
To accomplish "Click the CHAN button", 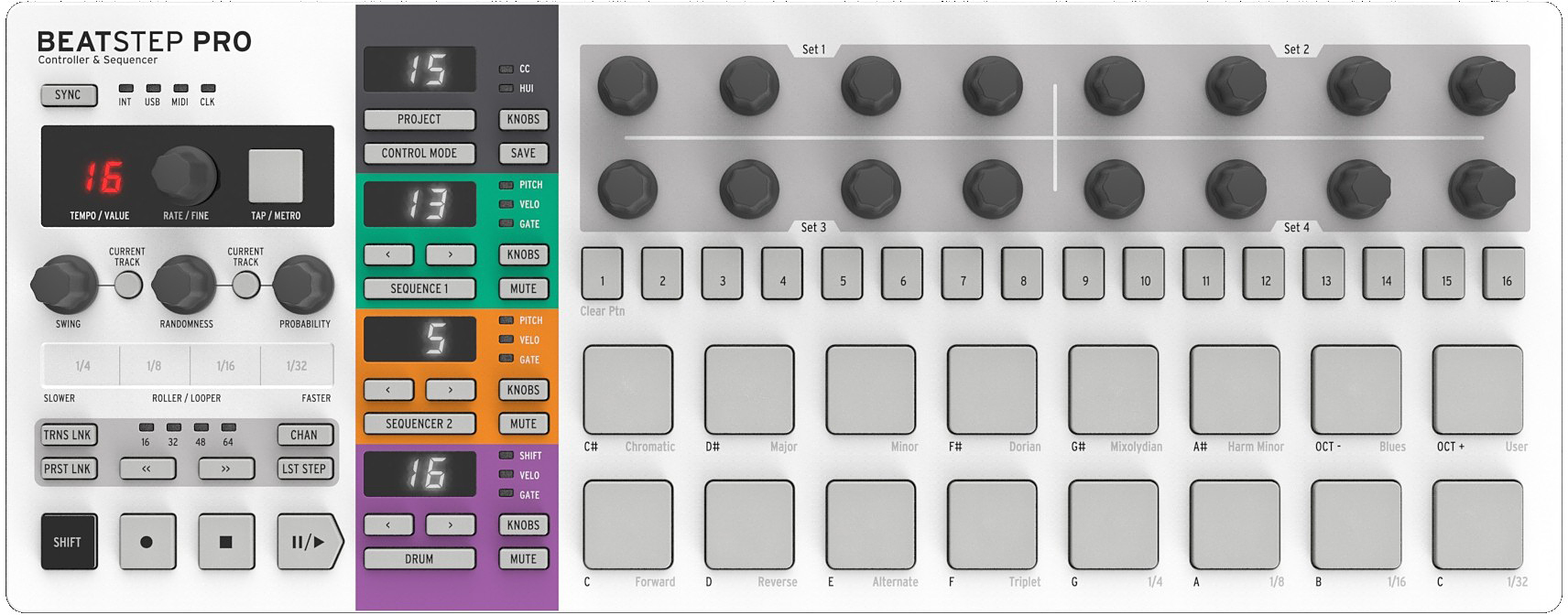I will click(x=304, y=435).
